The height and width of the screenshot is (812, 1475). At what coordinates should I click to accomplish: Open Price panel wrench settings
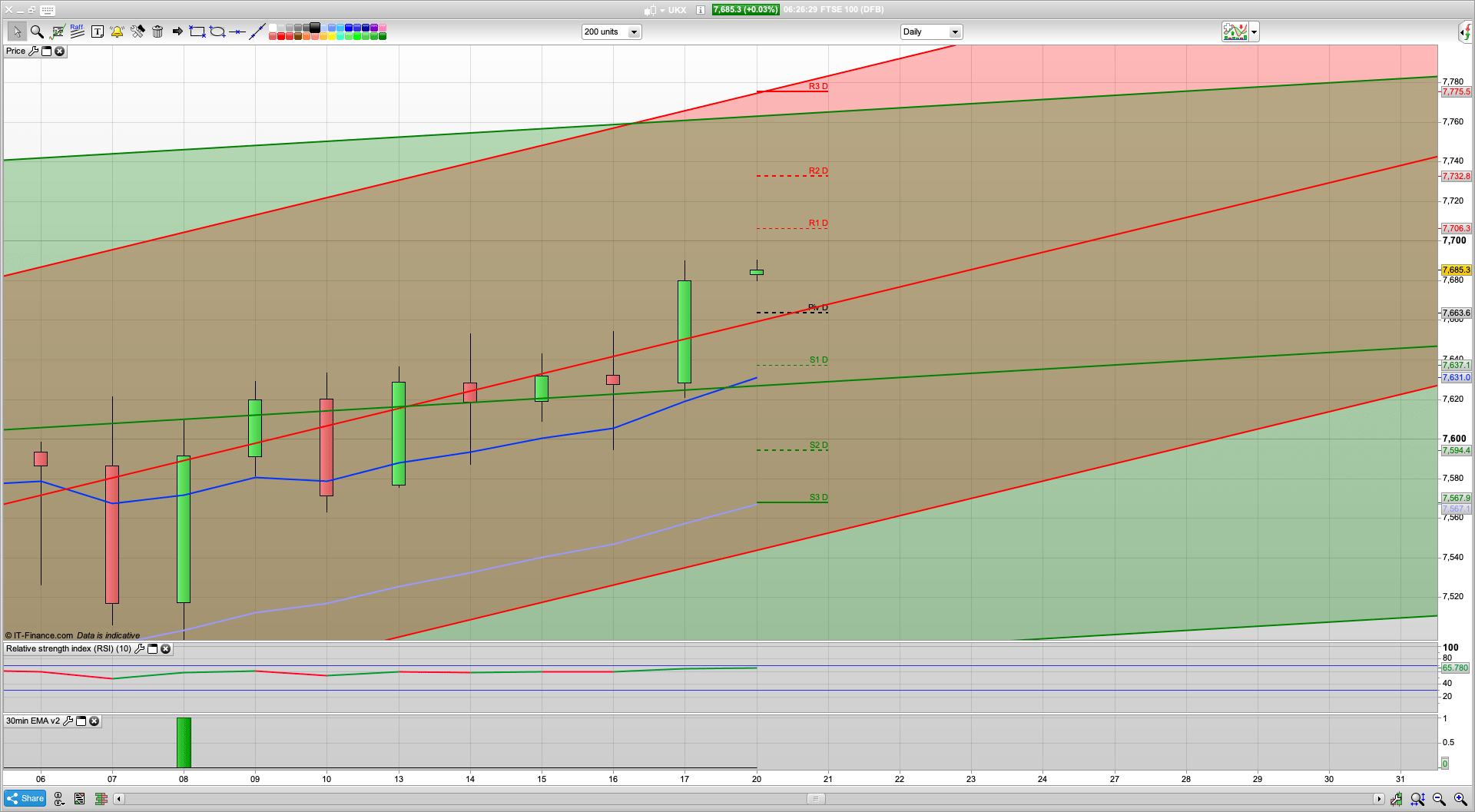pyautogui.click(x=33, y=51)
